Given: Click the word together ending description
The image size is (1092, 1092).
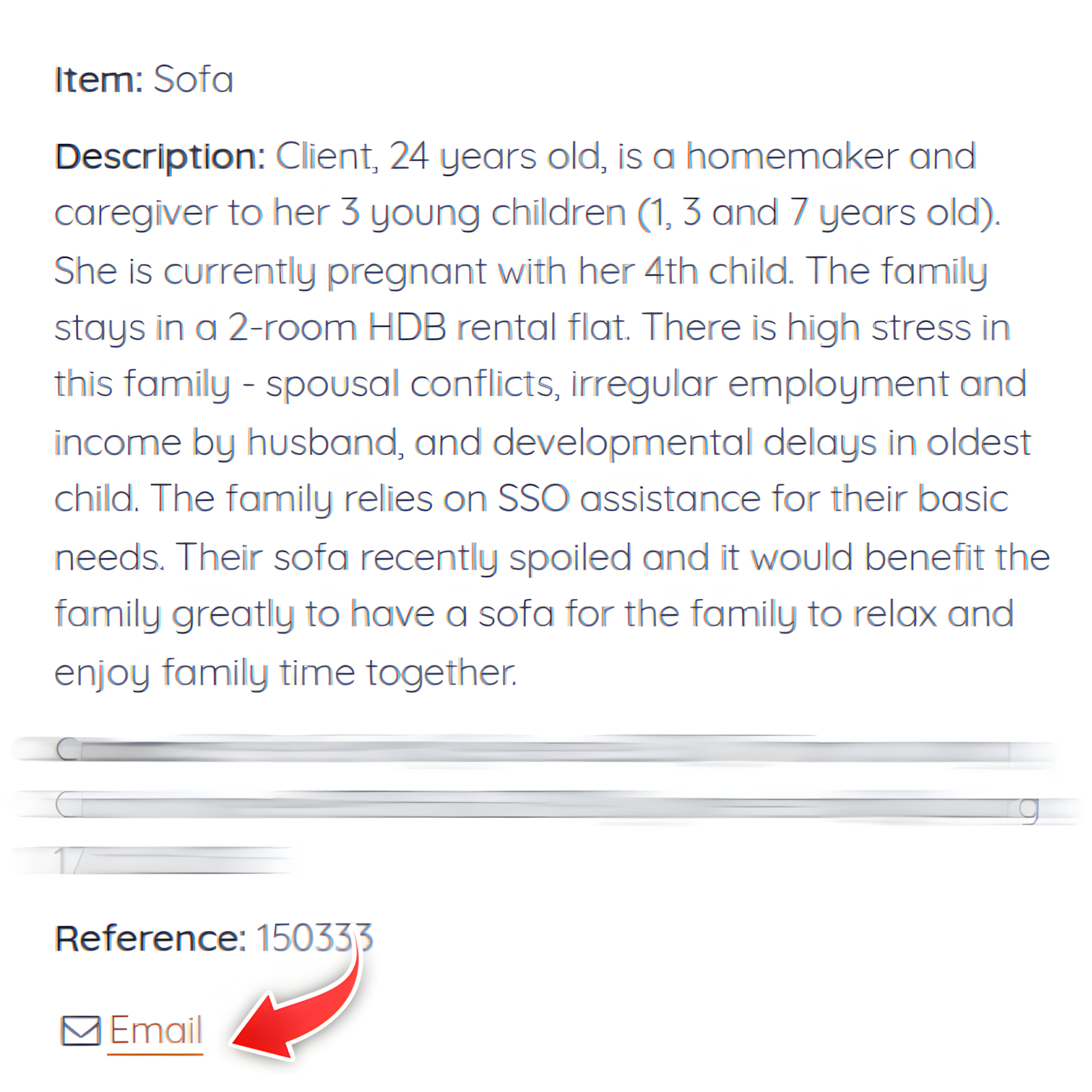Looking at the screenshot, I should (x=441, y=673).
